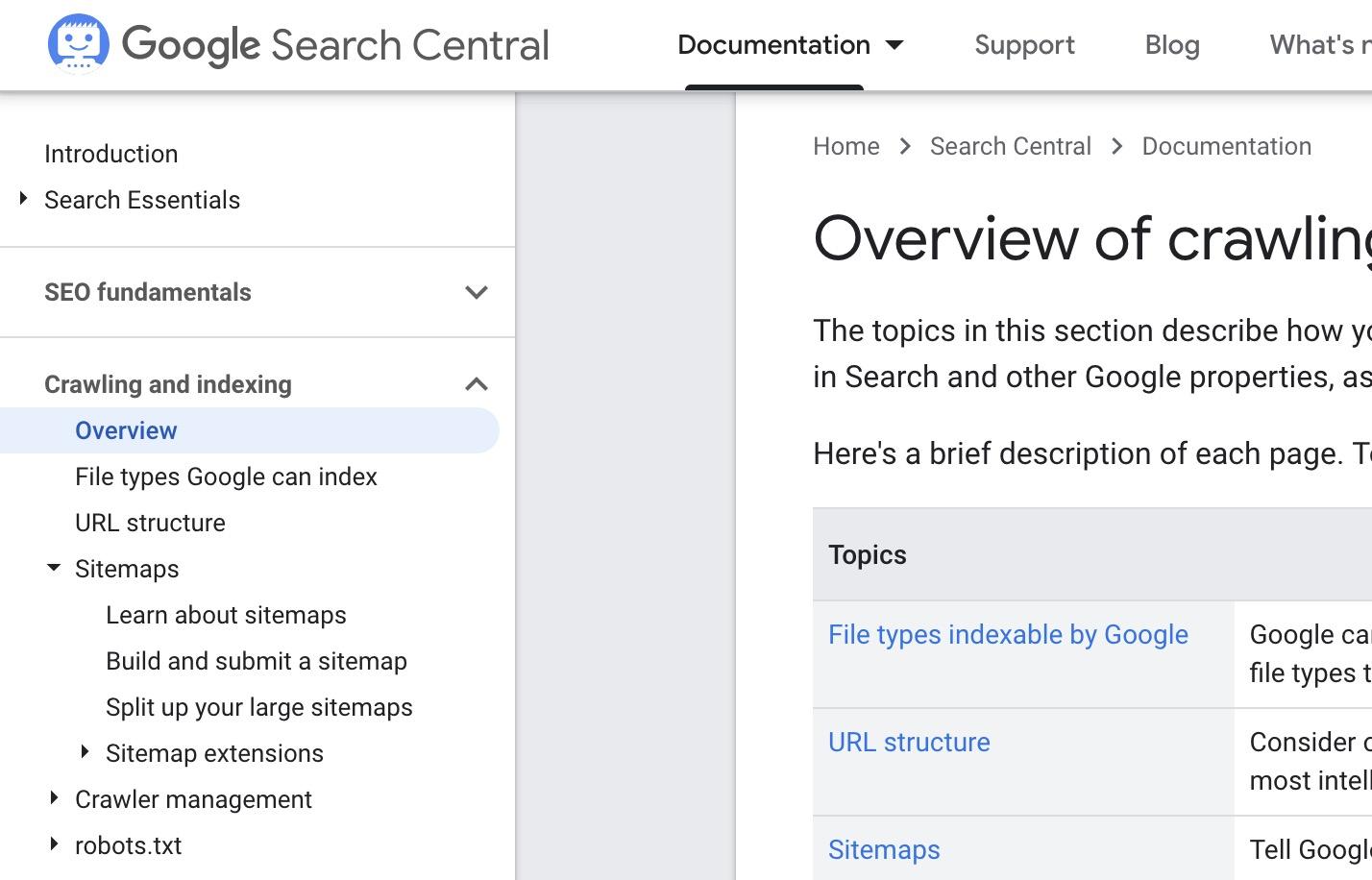Open the Blog section

1171,44
